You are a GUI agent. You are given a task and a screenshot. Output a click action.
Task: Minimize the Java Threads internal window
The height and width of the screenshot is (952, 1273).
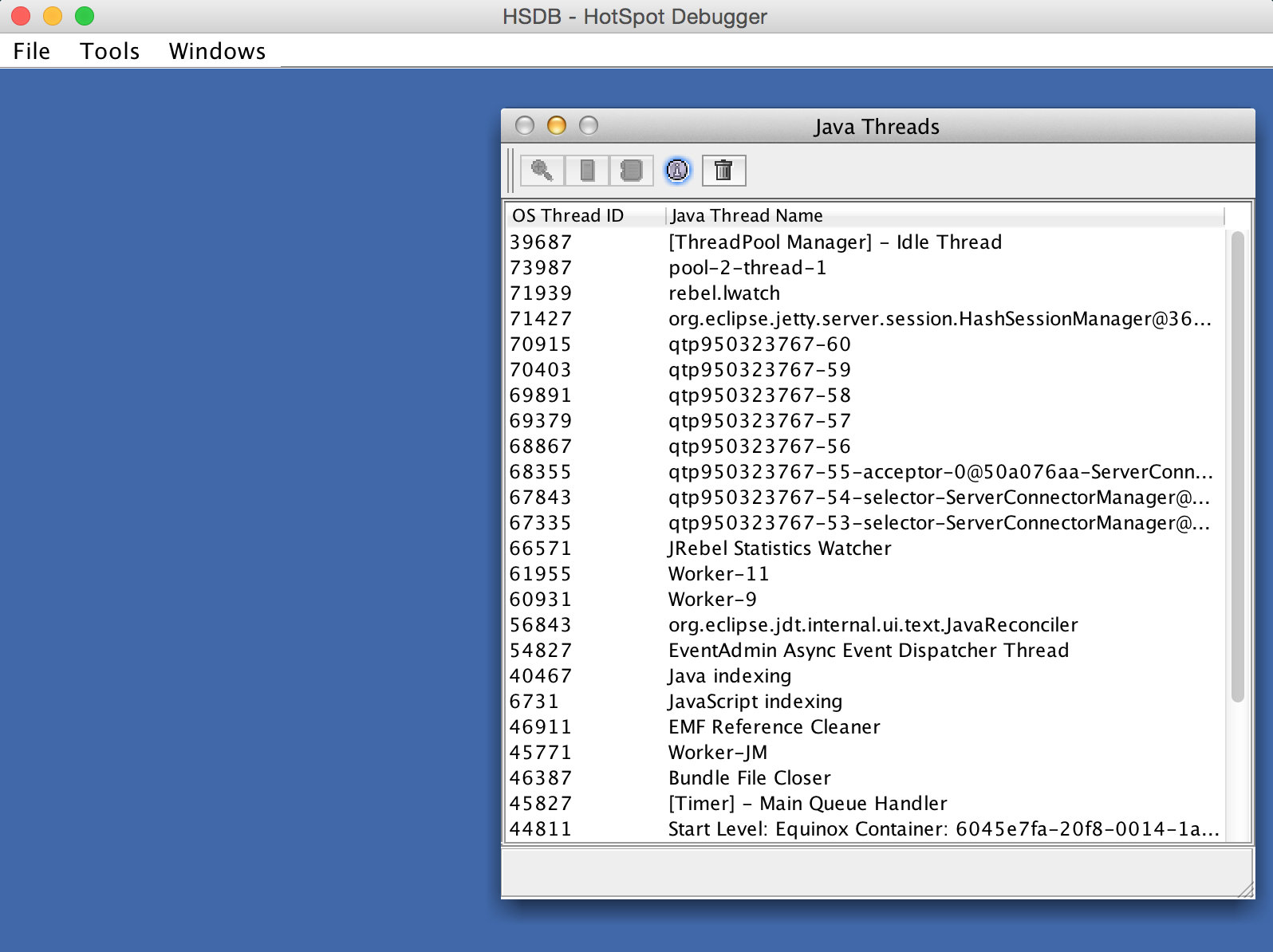click(x=557, y=126)
